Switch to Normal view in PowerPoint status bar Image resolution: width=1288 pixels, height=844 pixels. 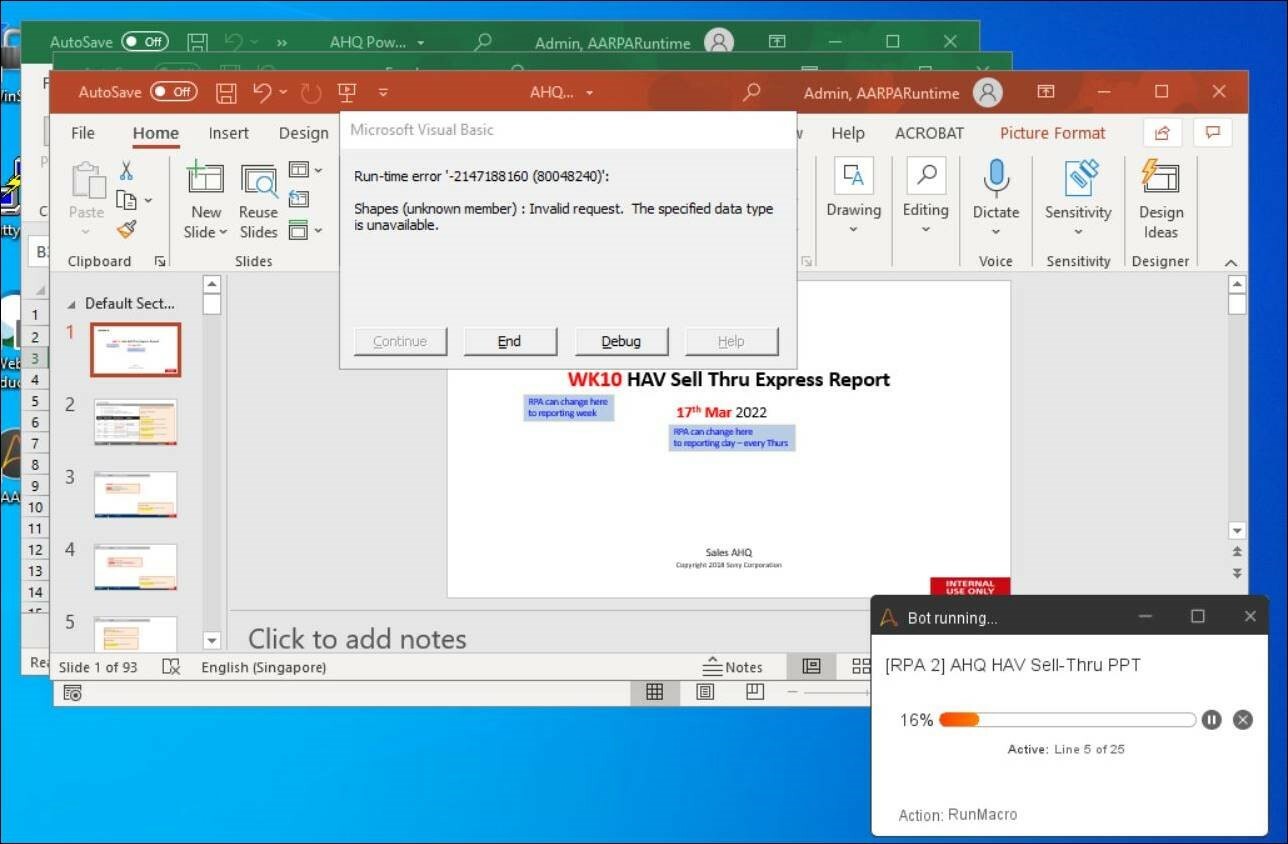[x=811, y=667]
